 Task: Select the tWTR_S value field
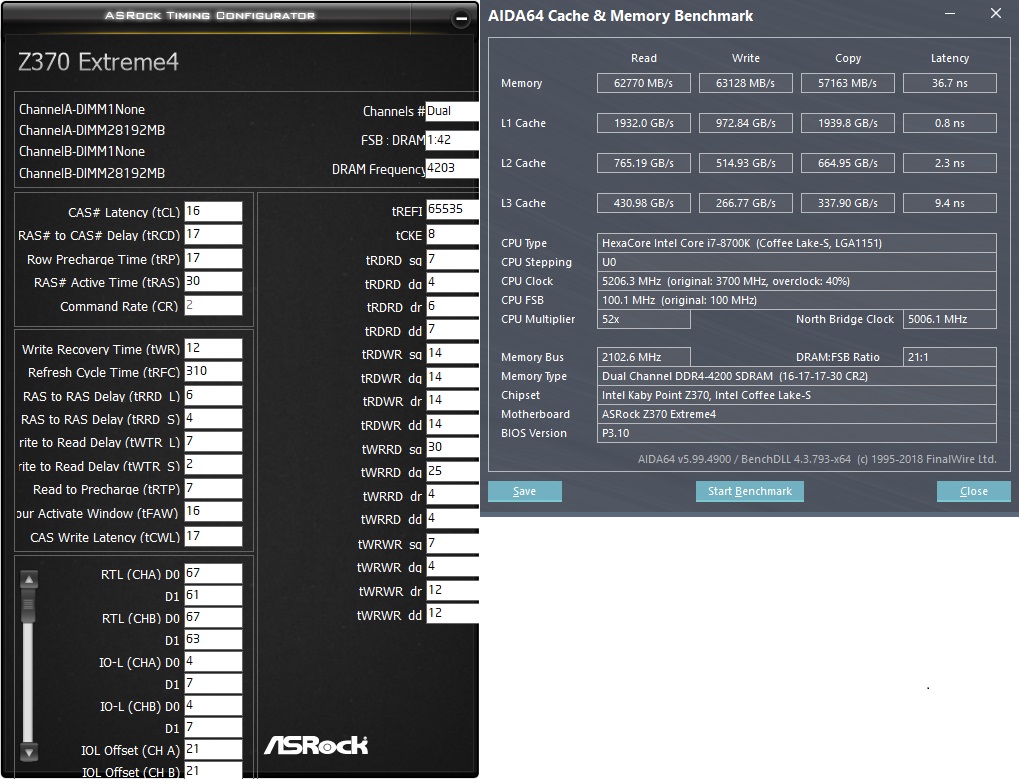click(213, 465)
